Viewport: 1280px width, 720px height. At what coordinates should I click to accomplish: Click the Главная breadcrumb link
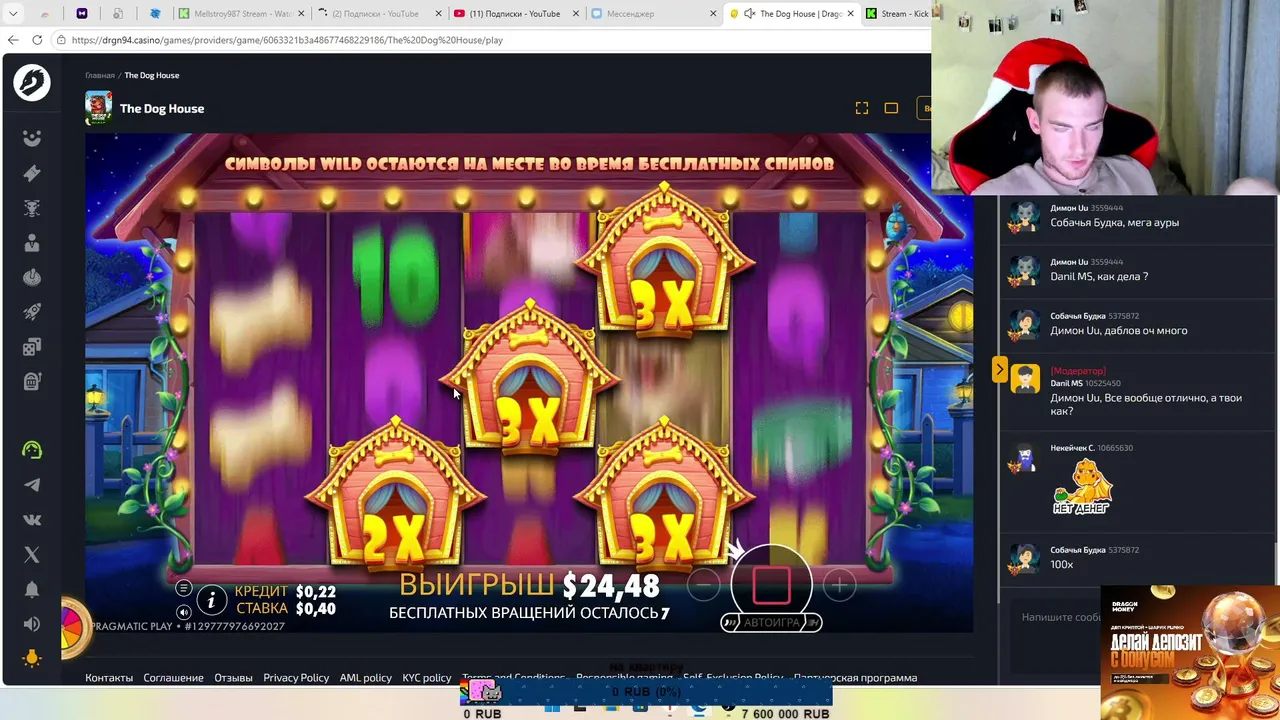point(100,76)
